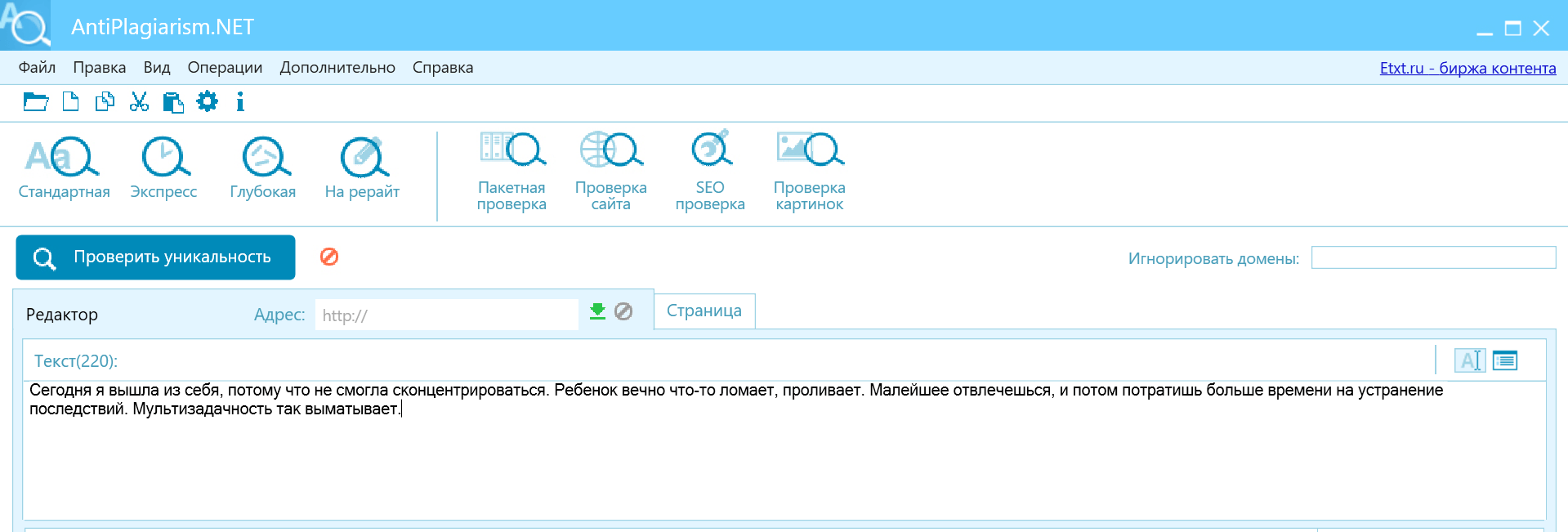The width and height of the screenshot is (1568, 532).
Task: Toggle the list view icon
Action: click(1505, 360)
